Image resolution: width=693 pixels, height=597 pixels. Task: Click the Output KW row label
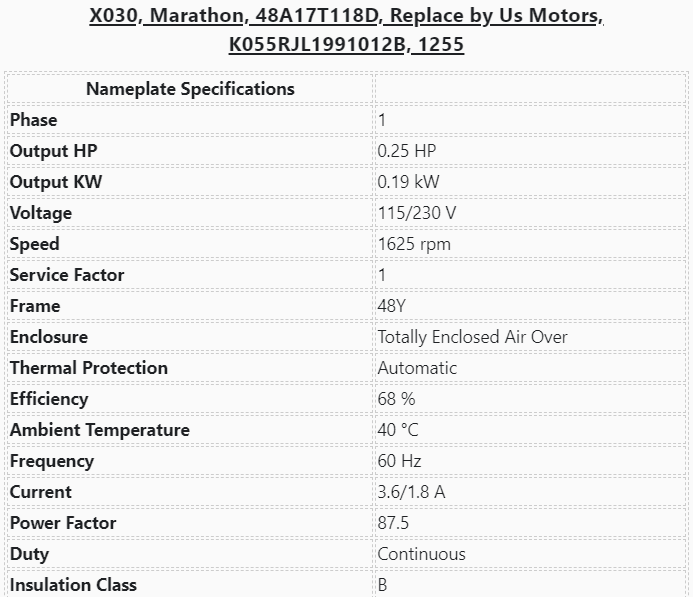coord(56,182)
